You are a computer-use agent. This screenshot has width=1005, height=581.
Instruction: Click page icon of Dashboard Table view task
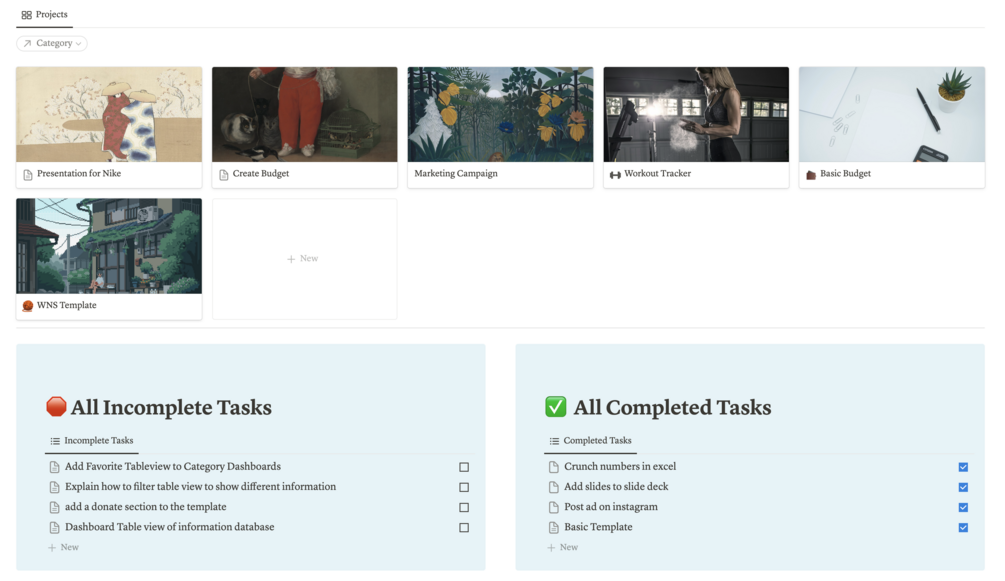point(54,528)
